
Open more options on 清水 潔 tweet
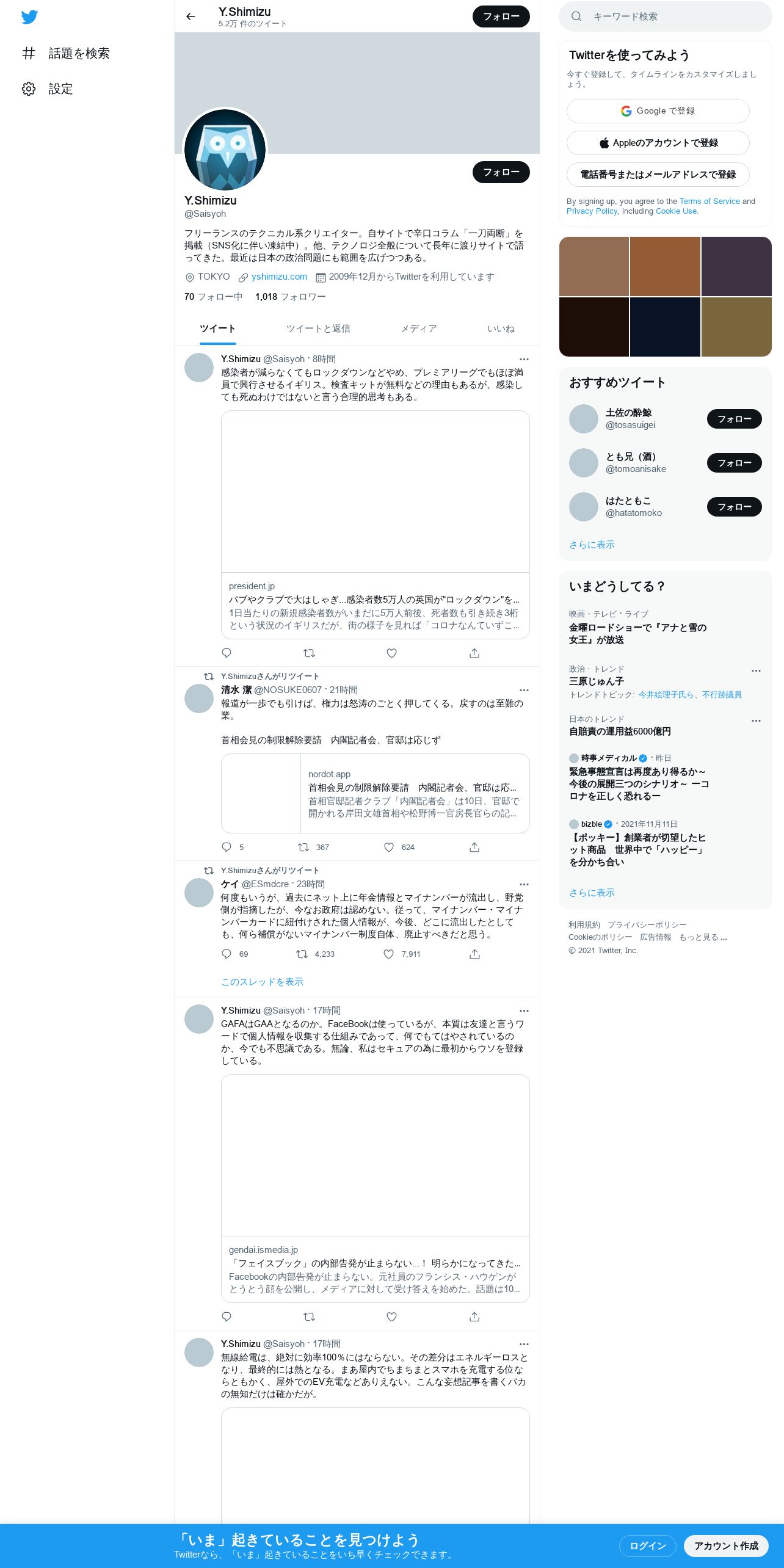pyautogui.click(x=524, y=690)
